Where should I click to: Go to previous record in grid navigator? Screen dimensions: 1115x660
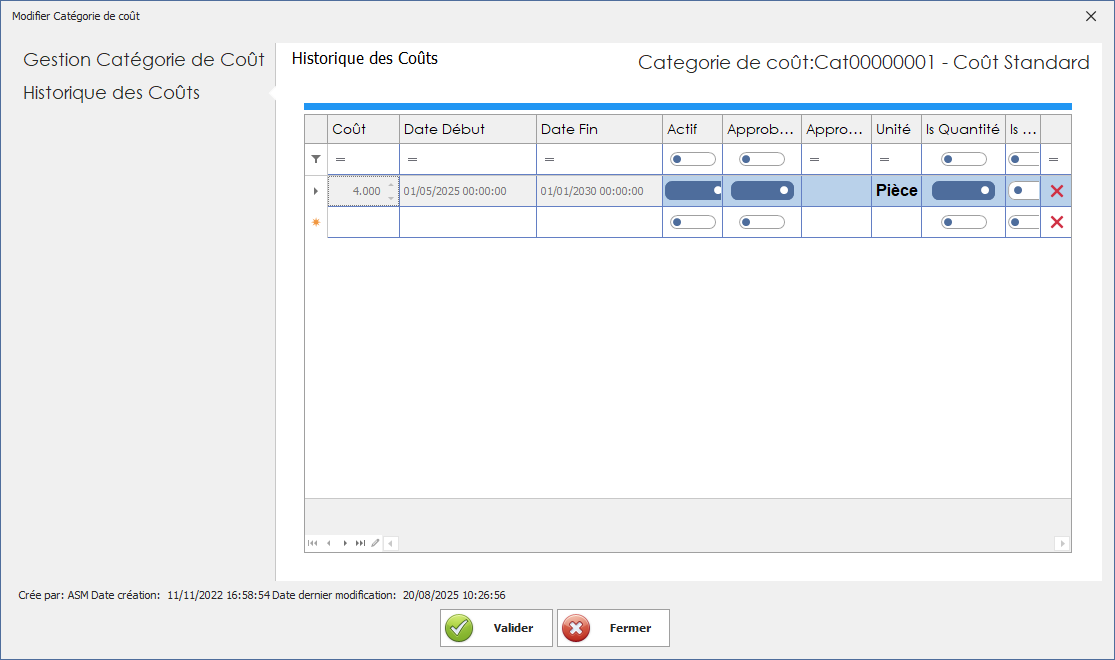pyautogui.click(x=328, y=543)
